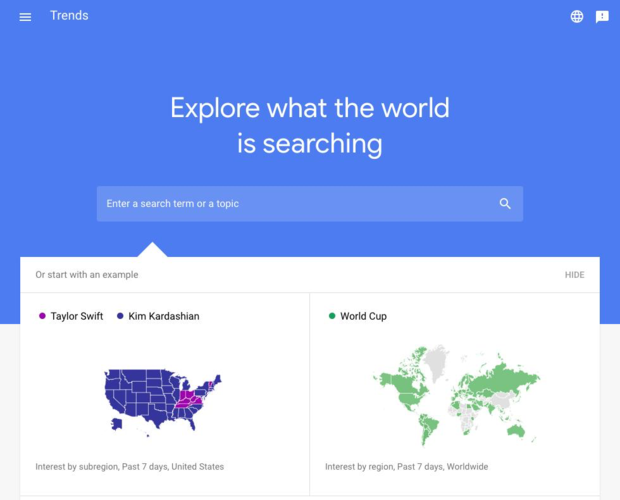This screenshot has width=620, height=500.
Task: Select the Taylor Swift term label
Action: click(77, 316)
